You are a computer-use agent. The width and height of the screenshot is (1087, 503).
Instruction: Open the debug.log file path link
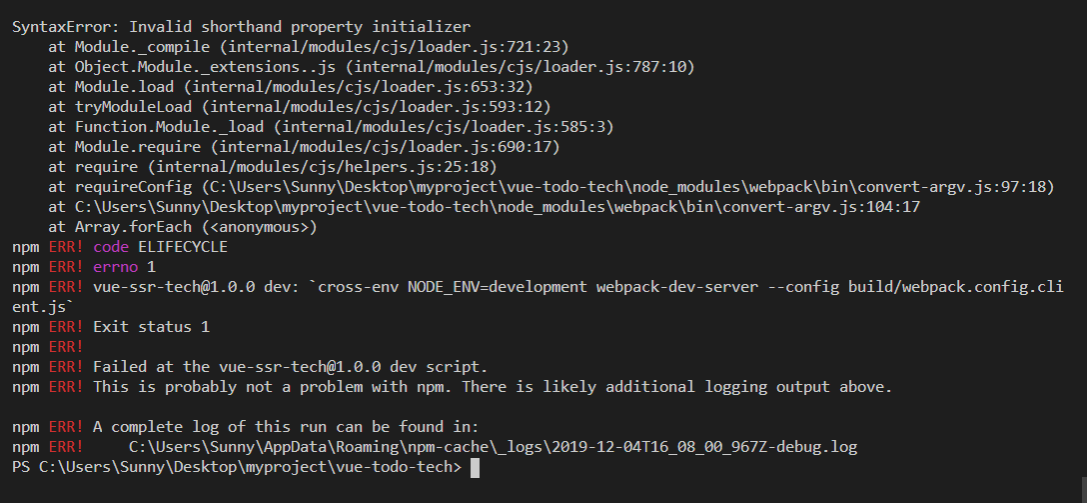coord(493,447)
